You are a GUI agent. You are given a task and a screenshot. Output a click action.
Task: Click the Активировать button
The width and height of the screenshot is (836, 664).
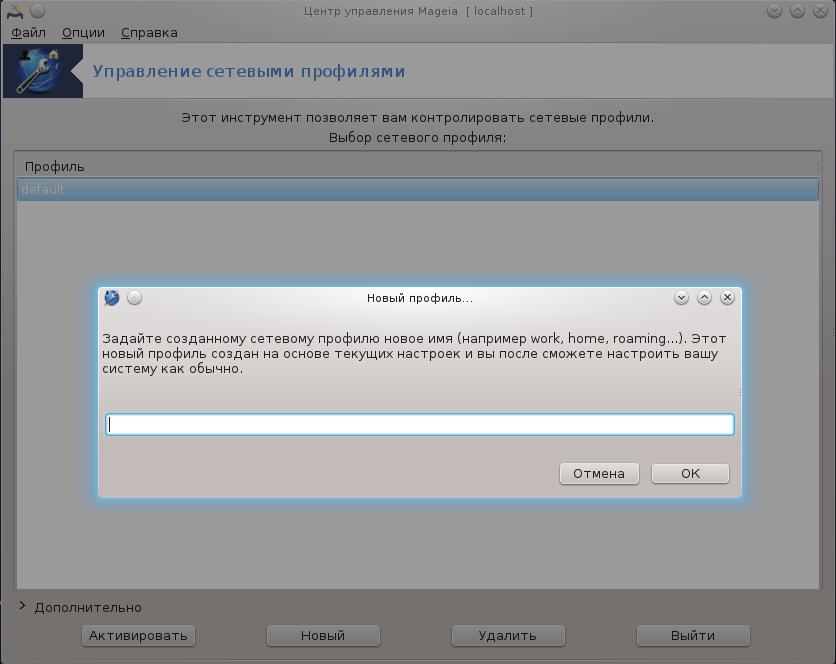click(138, 636)
